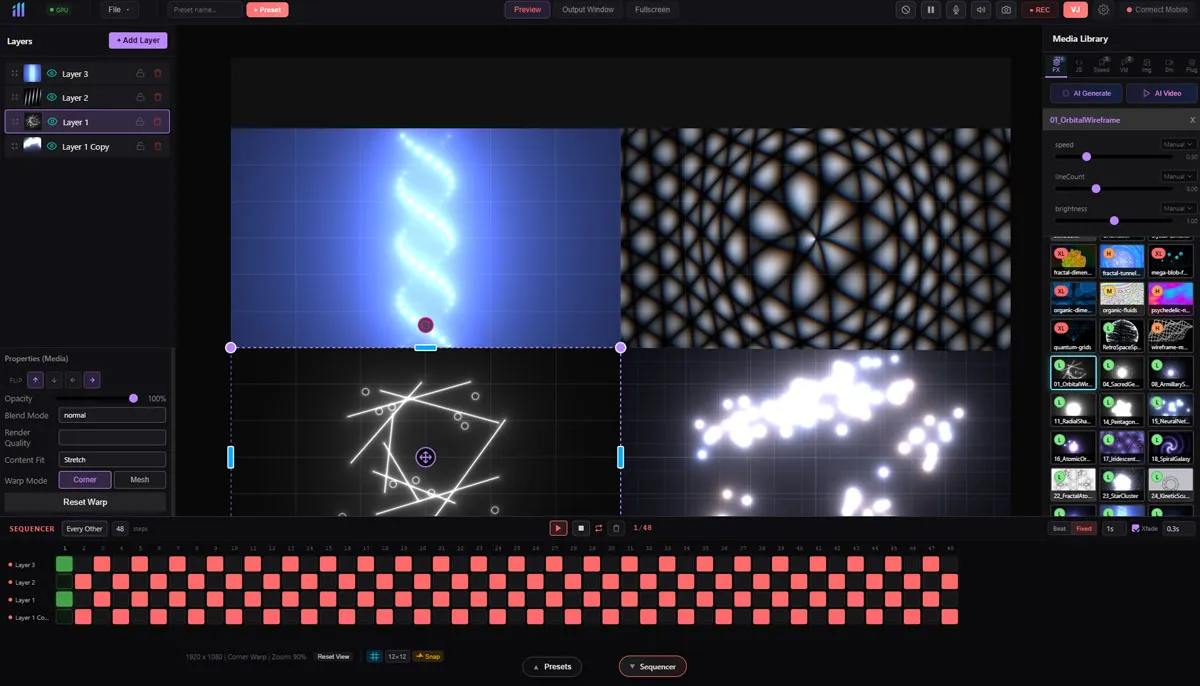Click the lock icon on Layer 3
The image size is (1200, 686).
(140, 74)
